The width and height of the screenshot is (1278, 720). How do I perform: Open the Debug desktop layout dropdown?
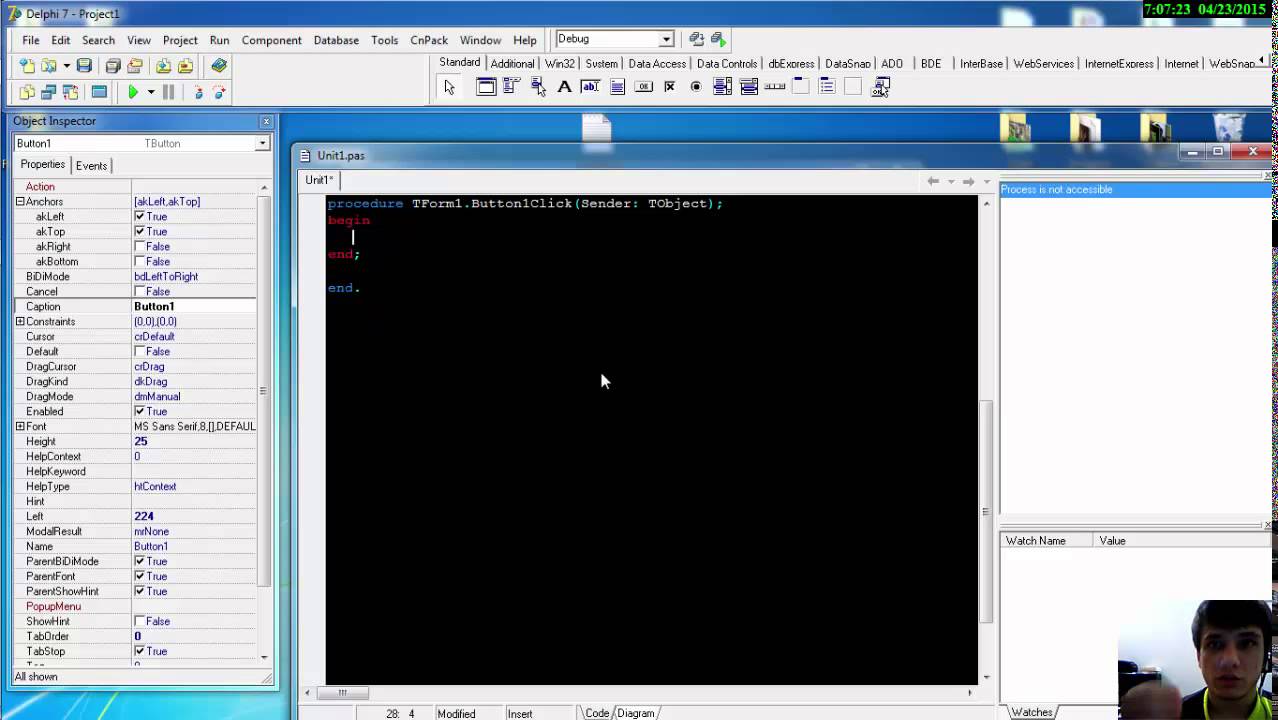pyautogui.click(x=666, y=39)
